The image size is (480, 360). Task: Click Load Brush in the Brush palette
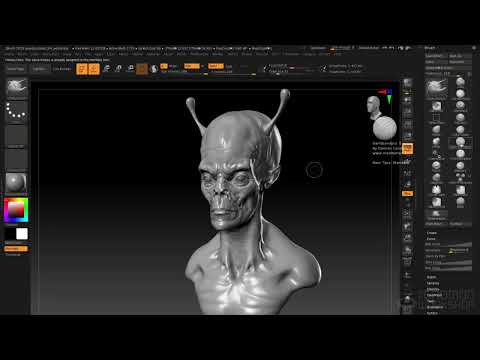click(x=436, y=56)
